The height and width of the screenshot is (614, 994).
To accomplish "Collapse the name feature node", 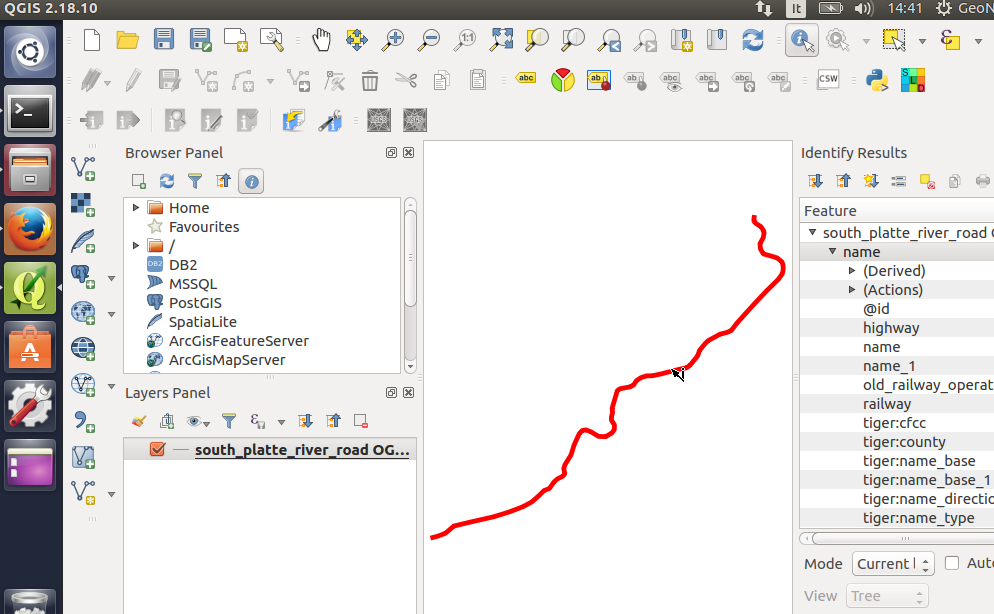I will pos(832,252).
